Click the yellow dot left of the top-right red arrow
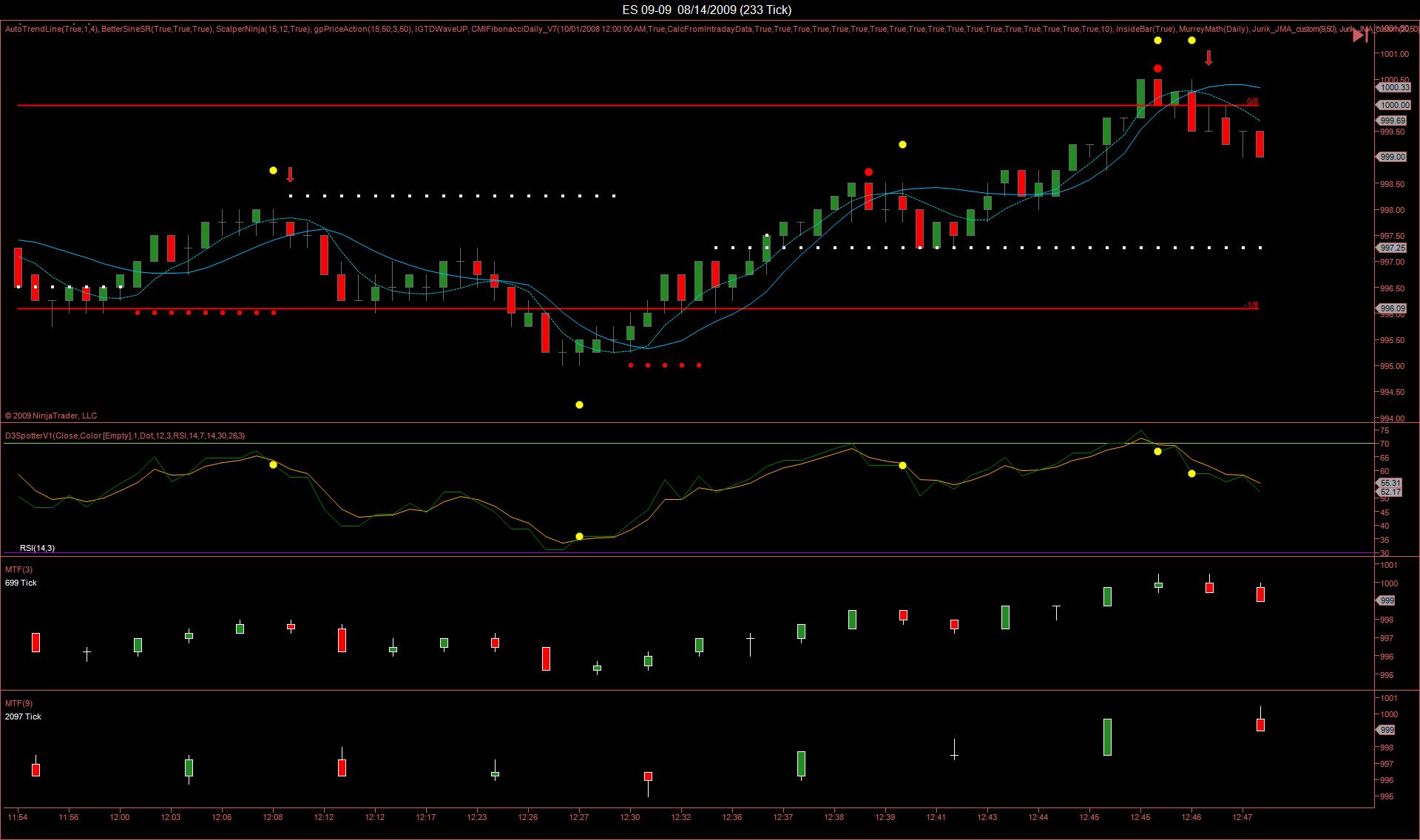Screen dimensions: 1420x840 tap(1191, 41)
